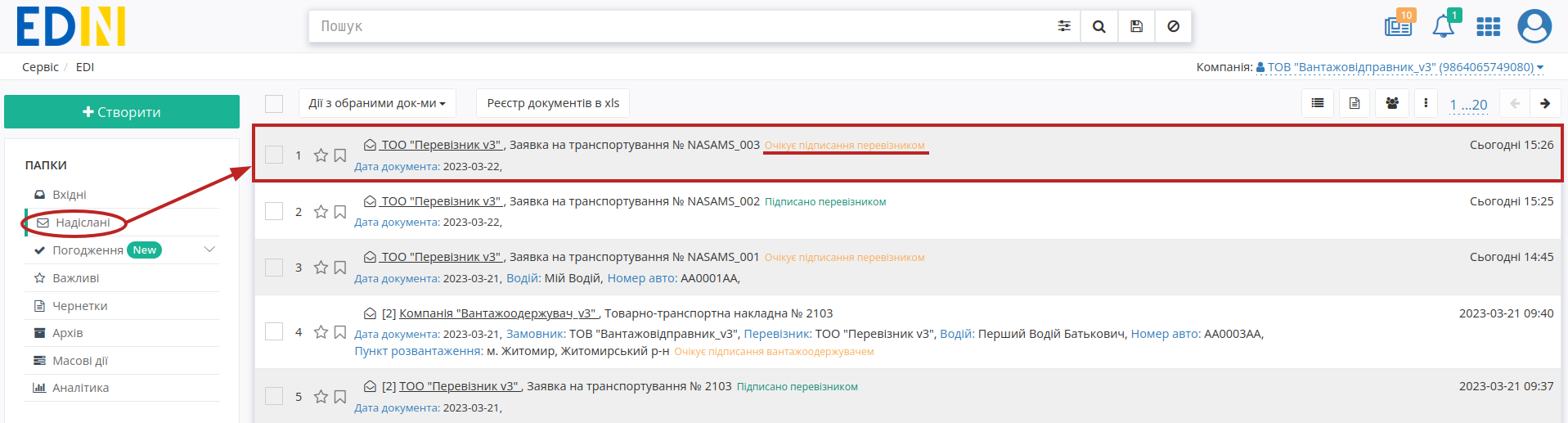
Task: Open the apps grid icon
Action: click(1488, 27)
